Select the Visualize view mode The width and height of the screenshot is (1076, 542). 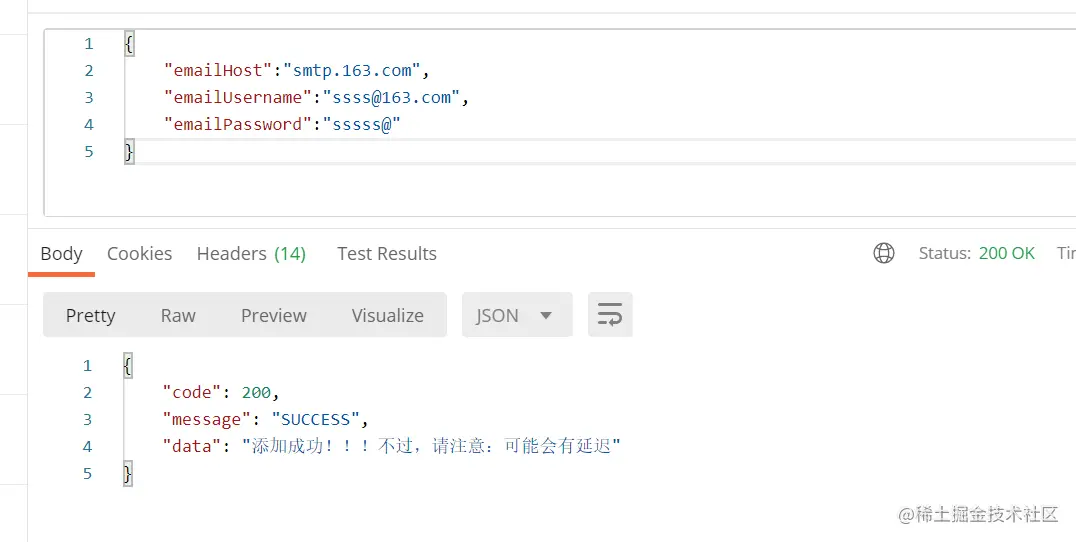click(388, 316)
